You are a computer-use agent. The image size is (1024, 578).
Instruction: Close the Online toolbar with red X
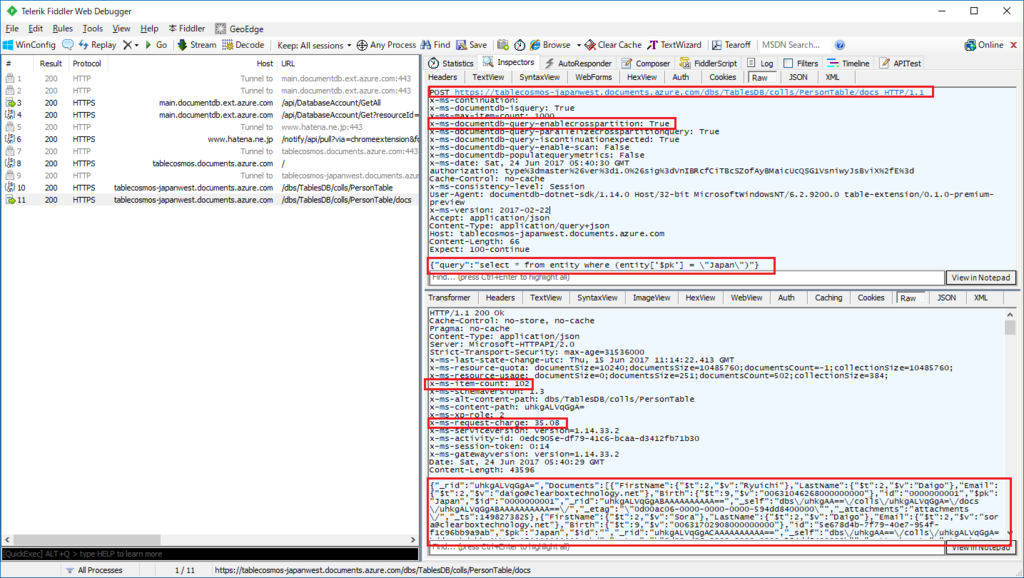[1014, 45]
